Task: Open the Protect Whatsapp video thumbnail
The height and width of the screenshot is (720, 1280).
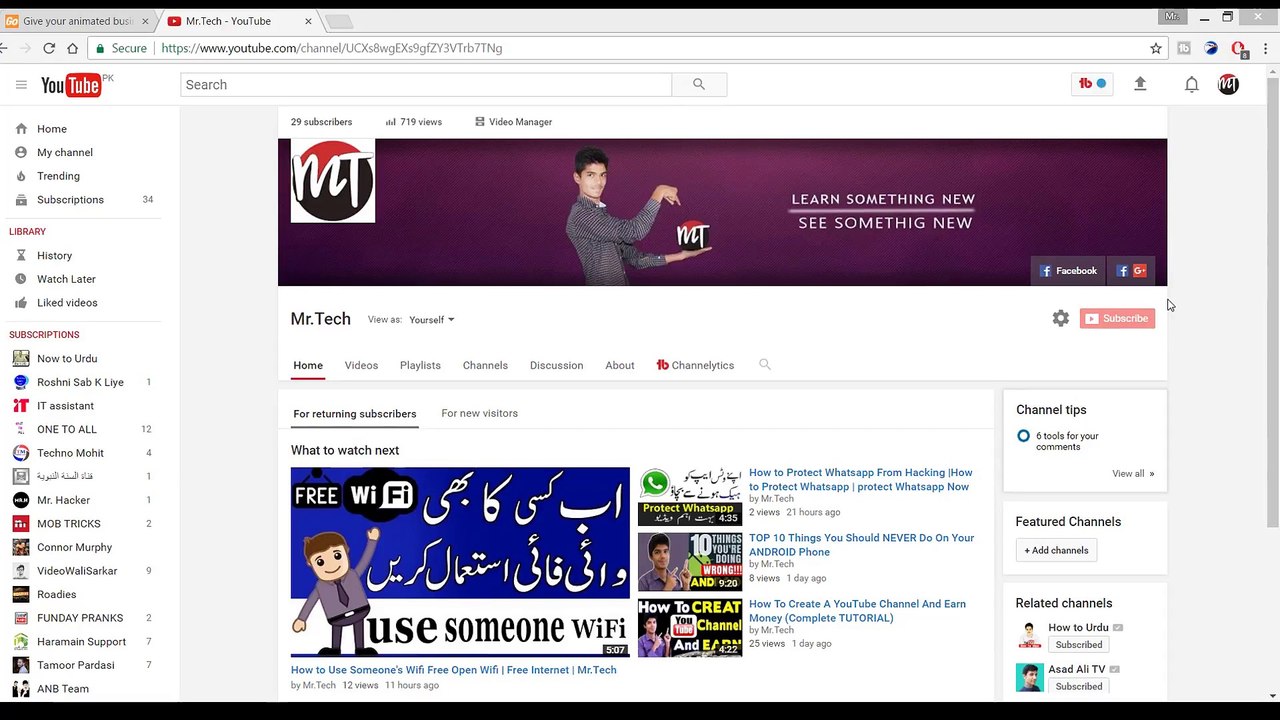Action: pos(690,496)
